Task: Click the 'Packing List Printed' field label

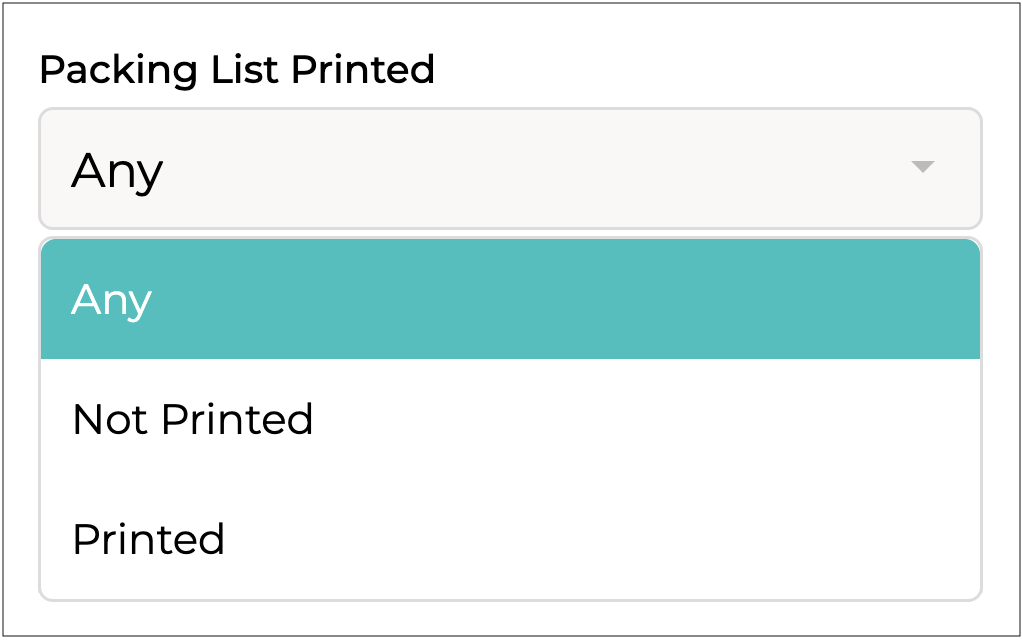Action: pyautogui.click(x=237, y=70)
